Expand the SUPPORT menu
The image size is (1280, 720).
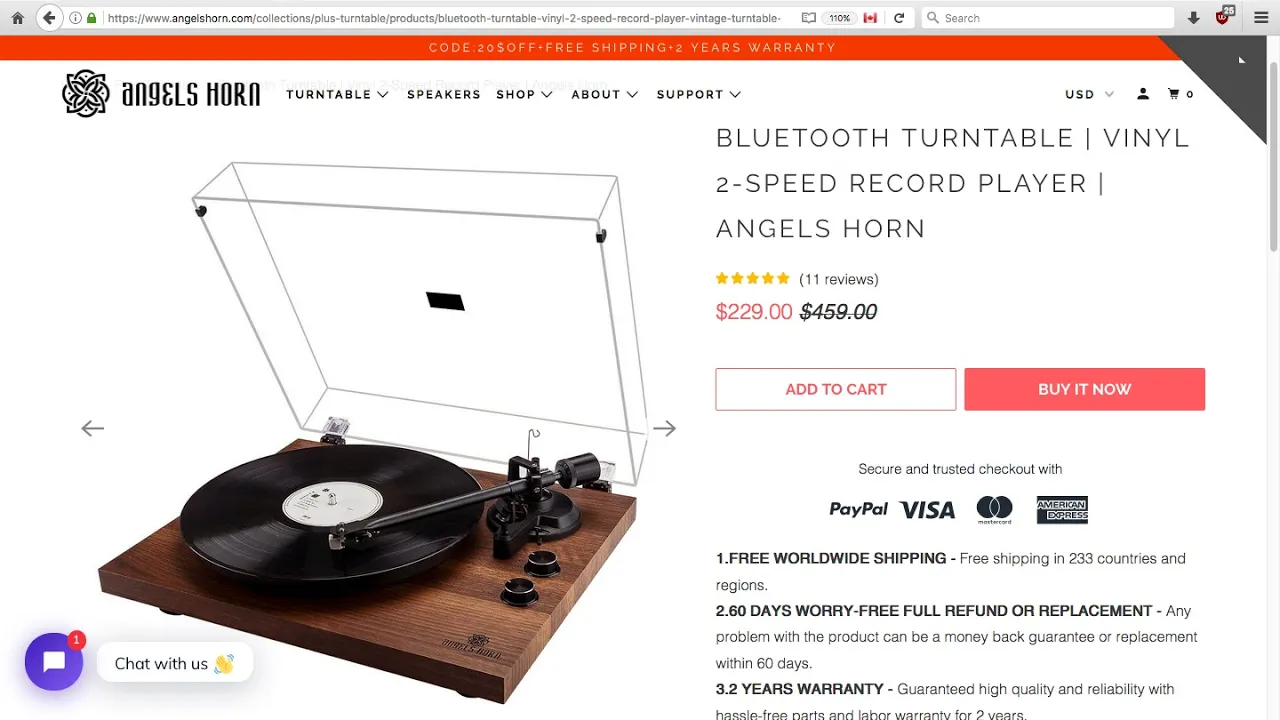click(x=699, y=94)
